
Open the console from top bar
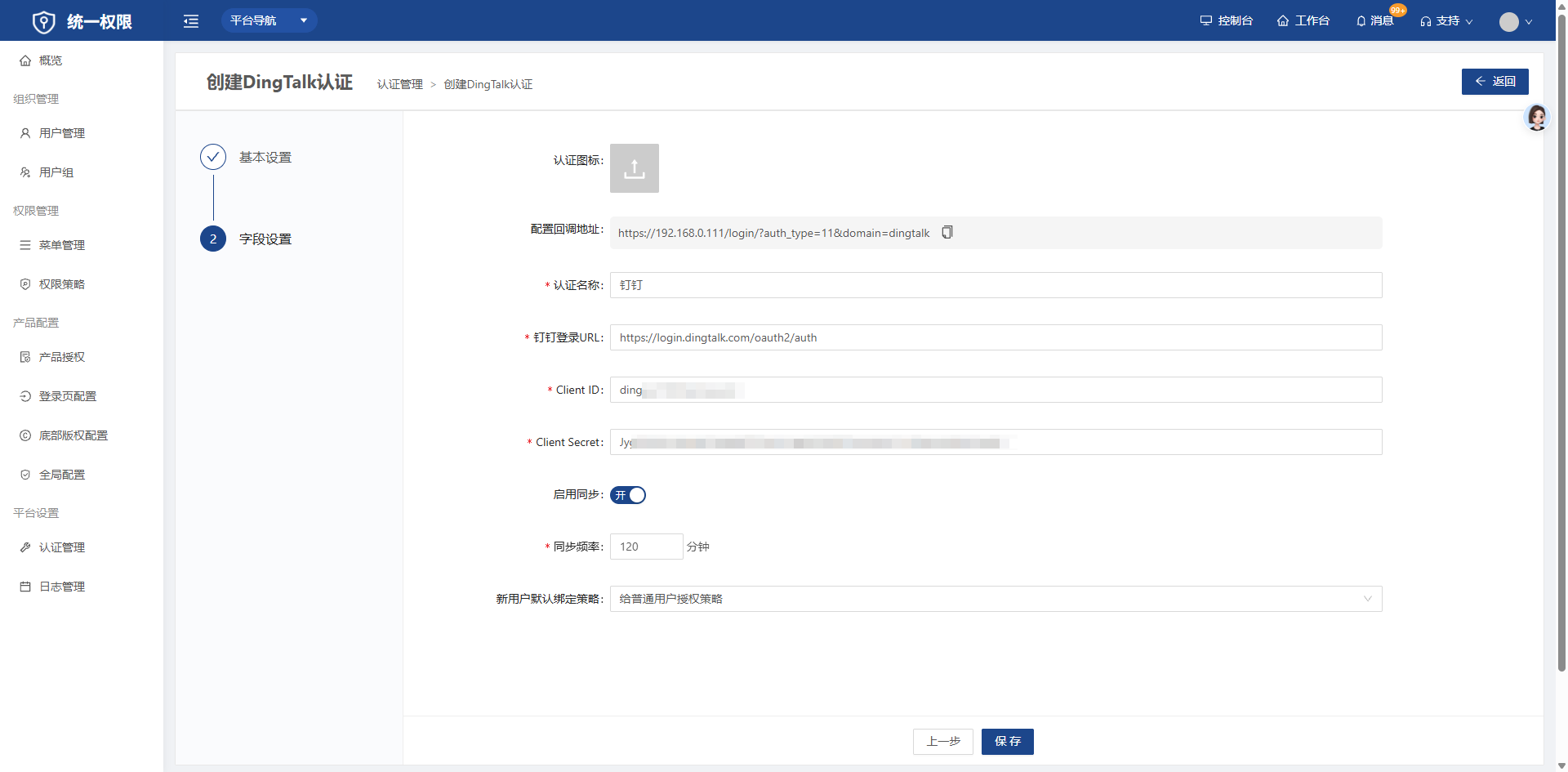tap(1226, 20)
